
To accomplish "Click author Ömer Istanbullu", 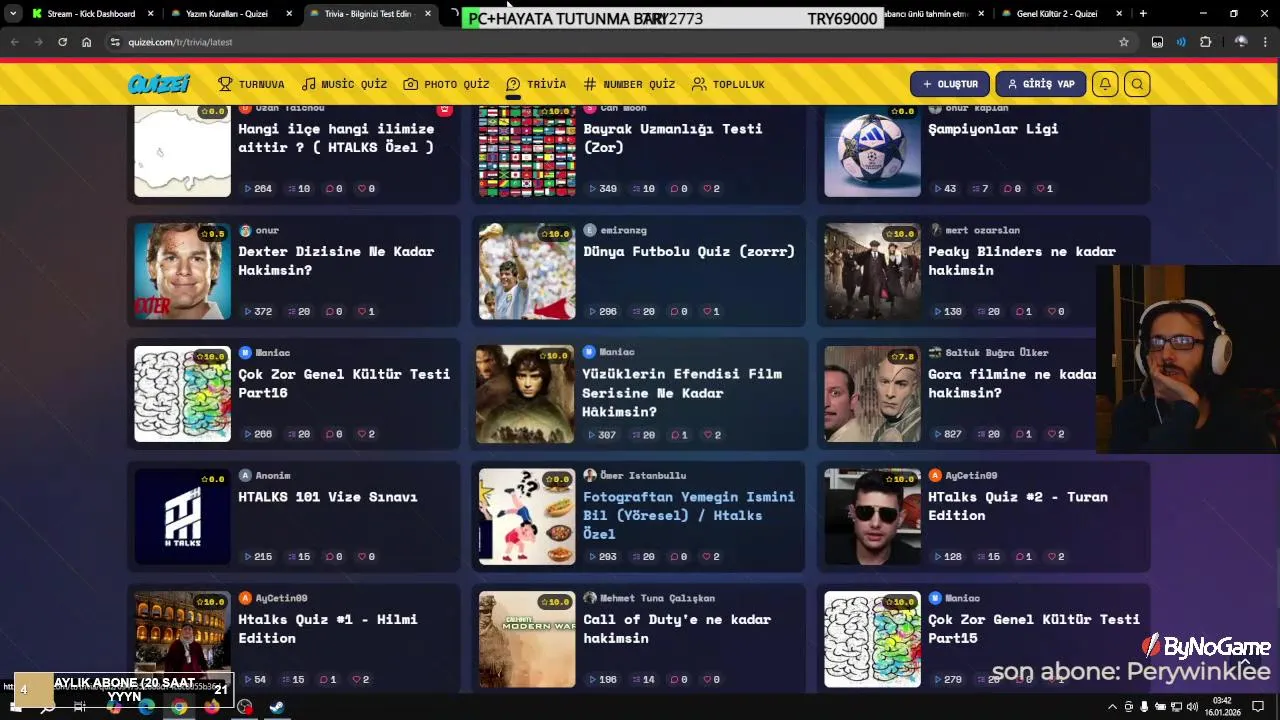I will coord(643,475).
